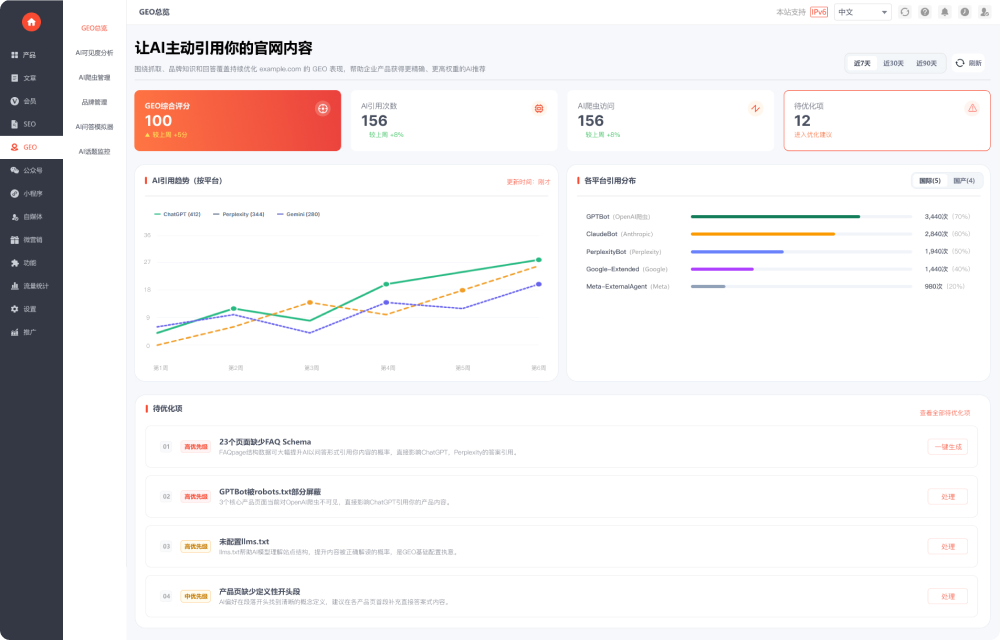Image resolution: width=1000 pixels, height=640 pixels.
Task: Open the GEO总览 submenu item
Action: pos(94,28)
